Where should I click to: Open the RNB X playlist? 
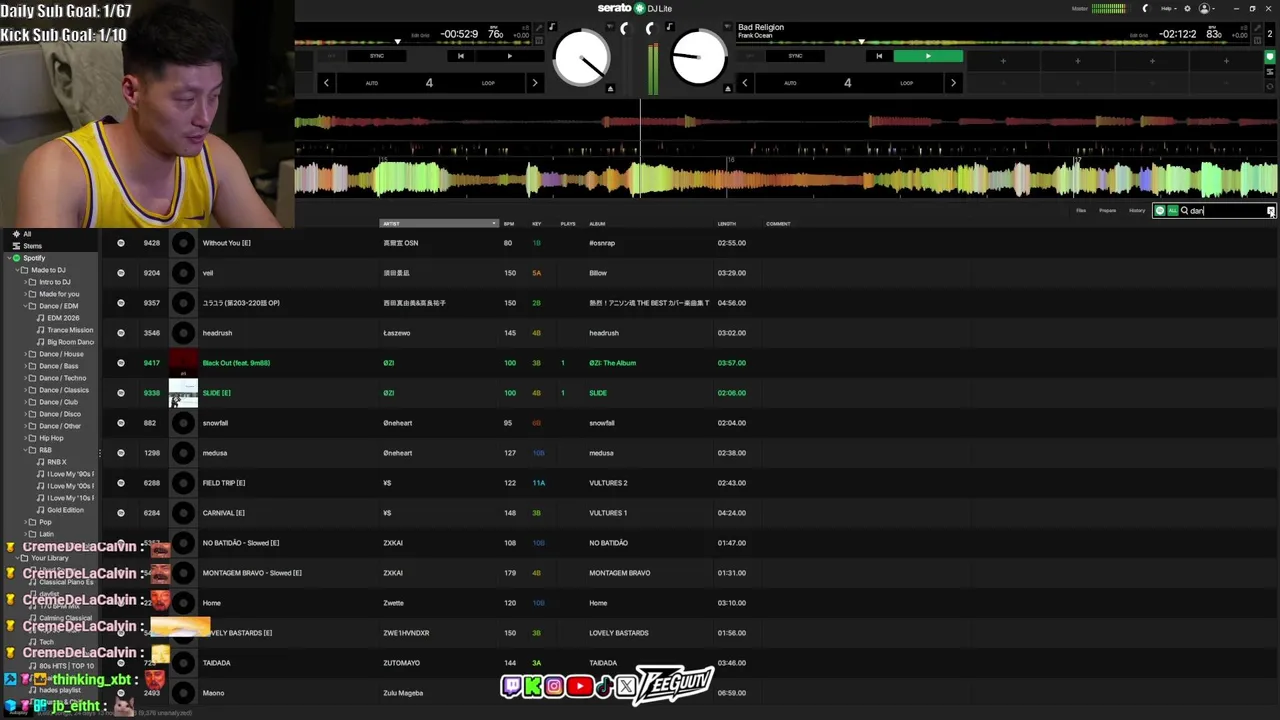(x=57, y=462)
